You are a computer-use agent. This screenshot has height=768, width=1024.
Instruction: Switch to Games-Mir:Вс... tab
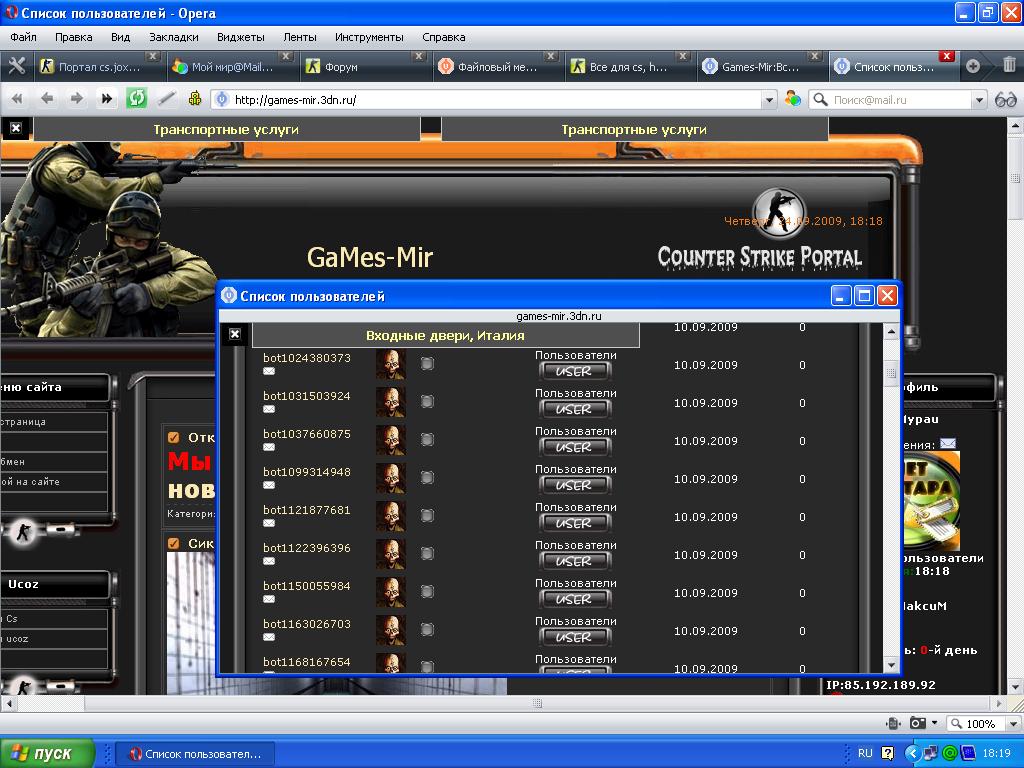[x=760, y=67]
